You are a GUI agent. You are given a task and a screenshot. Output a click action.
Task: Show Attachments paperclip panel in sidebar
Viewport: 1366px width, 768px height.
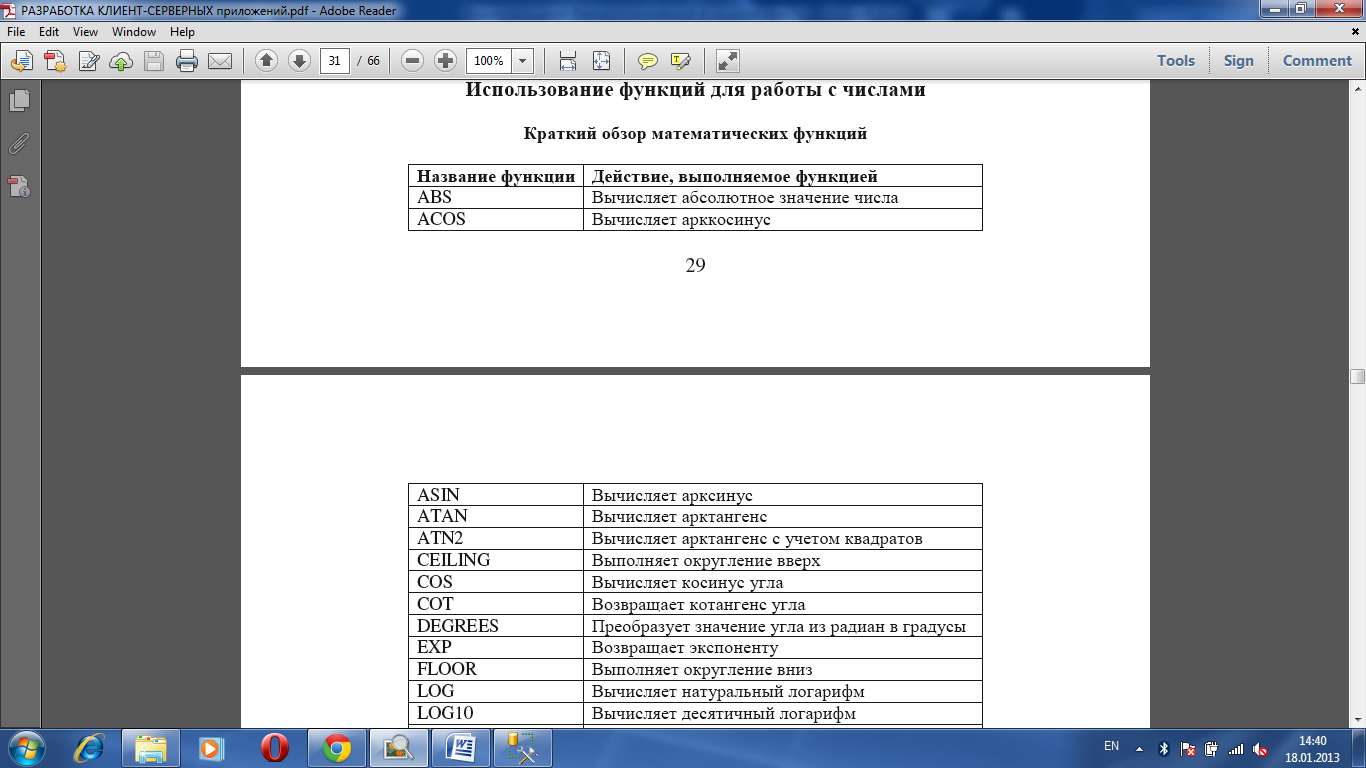pyautogui.click(x=19, y=143)
